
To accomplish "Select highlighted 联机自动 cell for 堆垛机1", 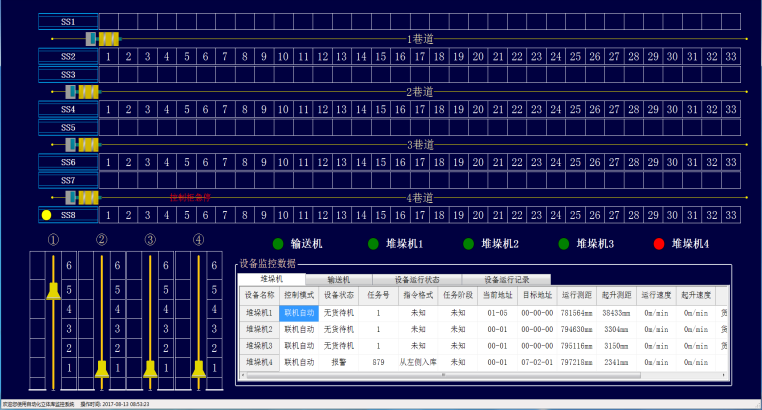I will tap(298, 313).
